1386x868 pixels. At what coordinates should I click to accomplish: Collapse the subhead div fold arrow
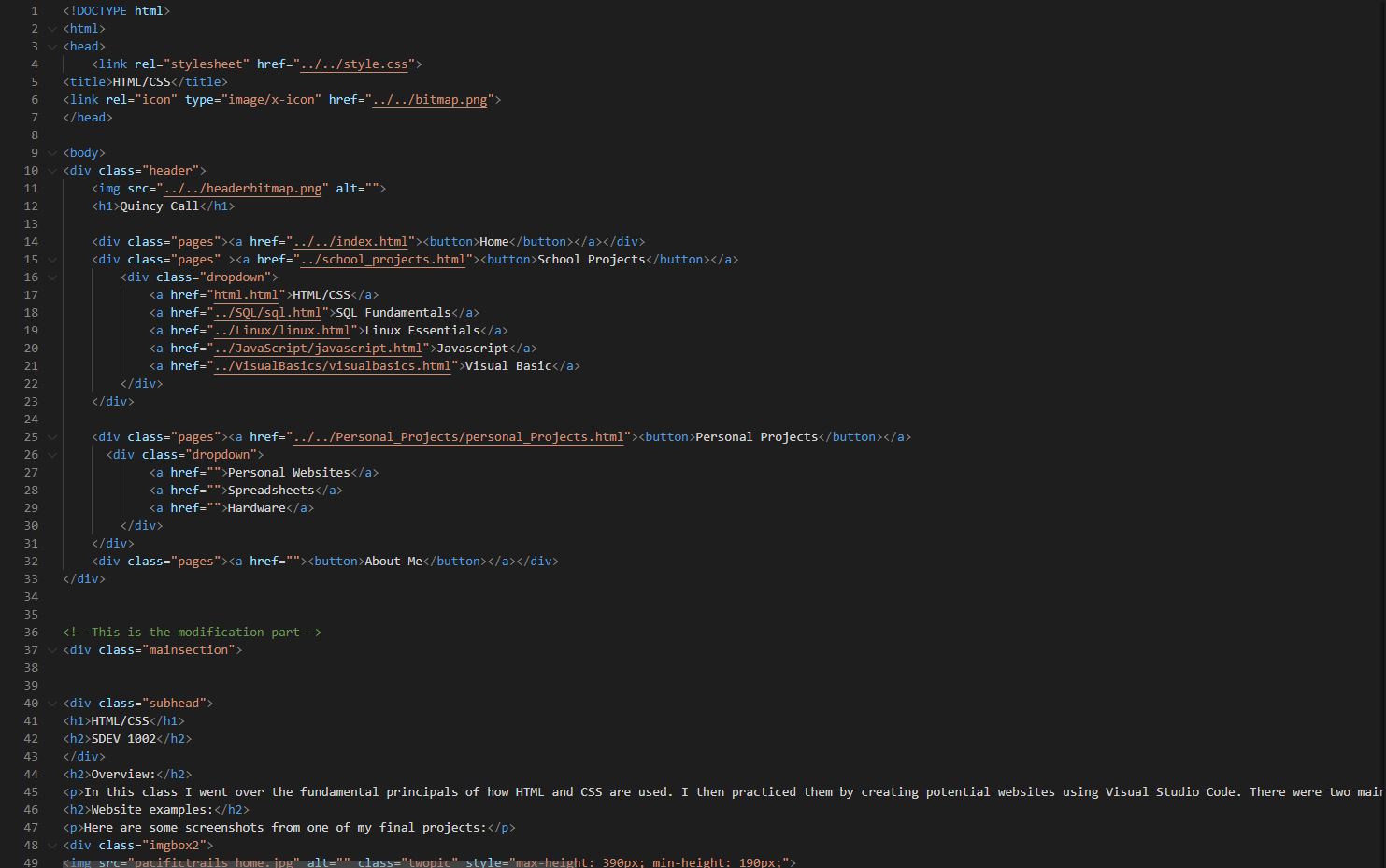(x=52, y=704)
